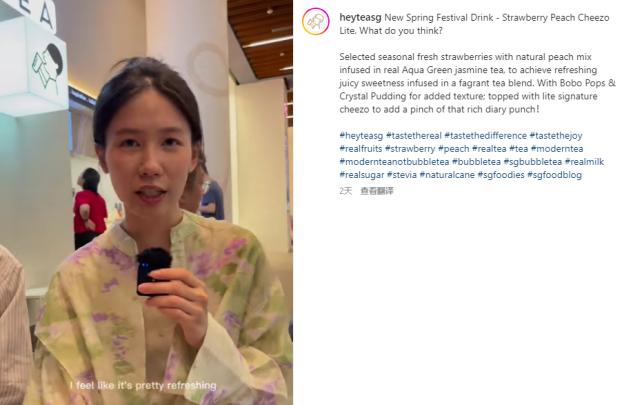
Task: Follow the #realtea hashtag
Action: pos(489,149)
